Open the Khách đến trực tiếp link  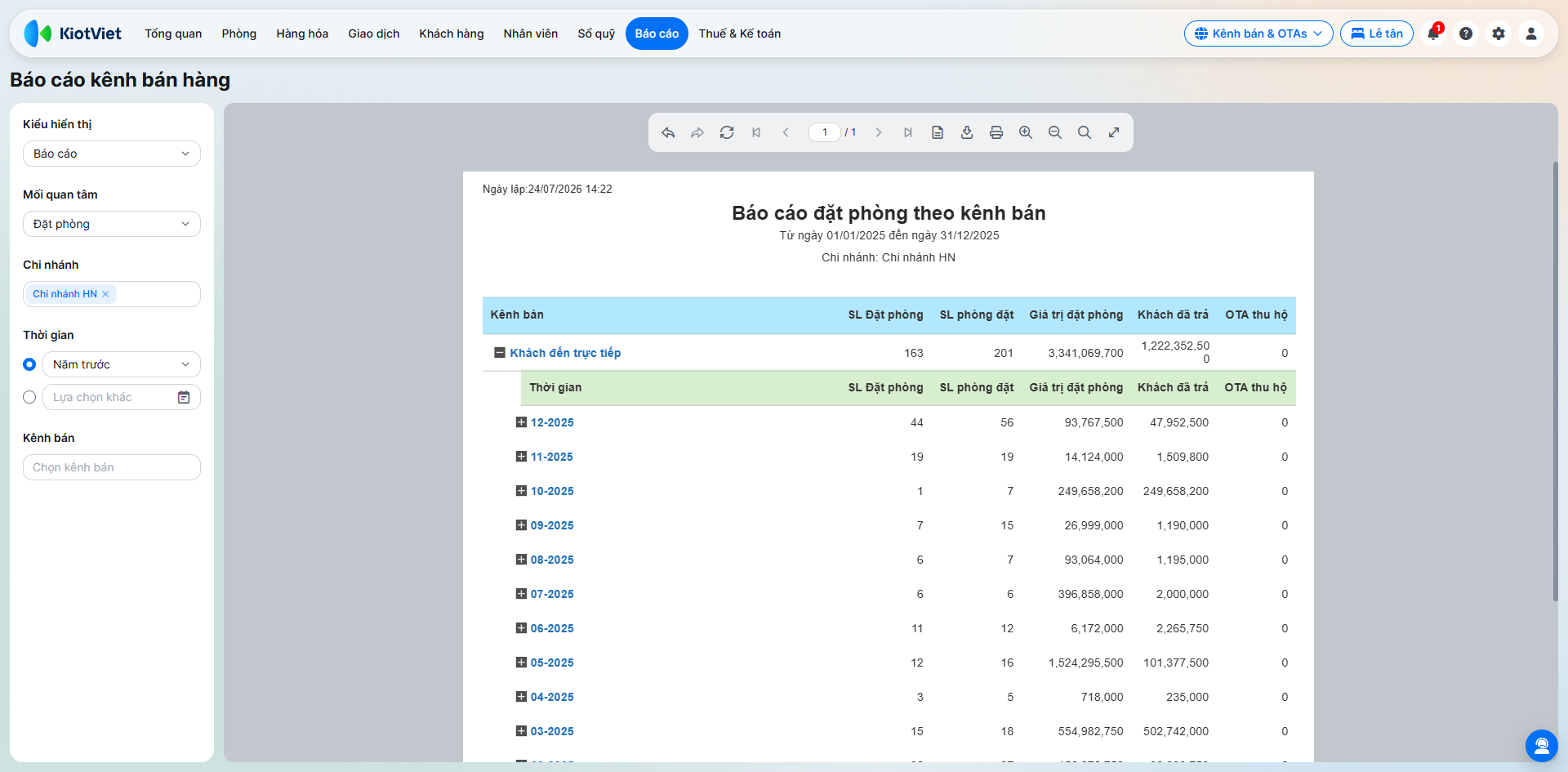(x=565, y=353)
